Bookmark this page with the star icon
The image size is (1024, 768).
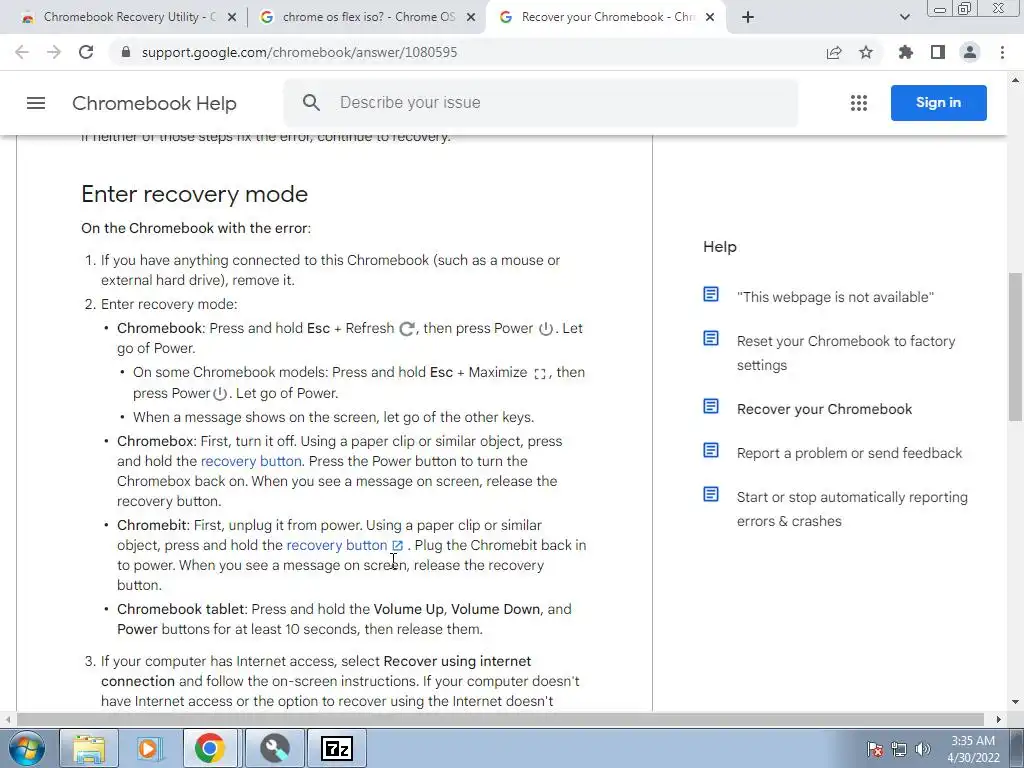pos(866,52)
